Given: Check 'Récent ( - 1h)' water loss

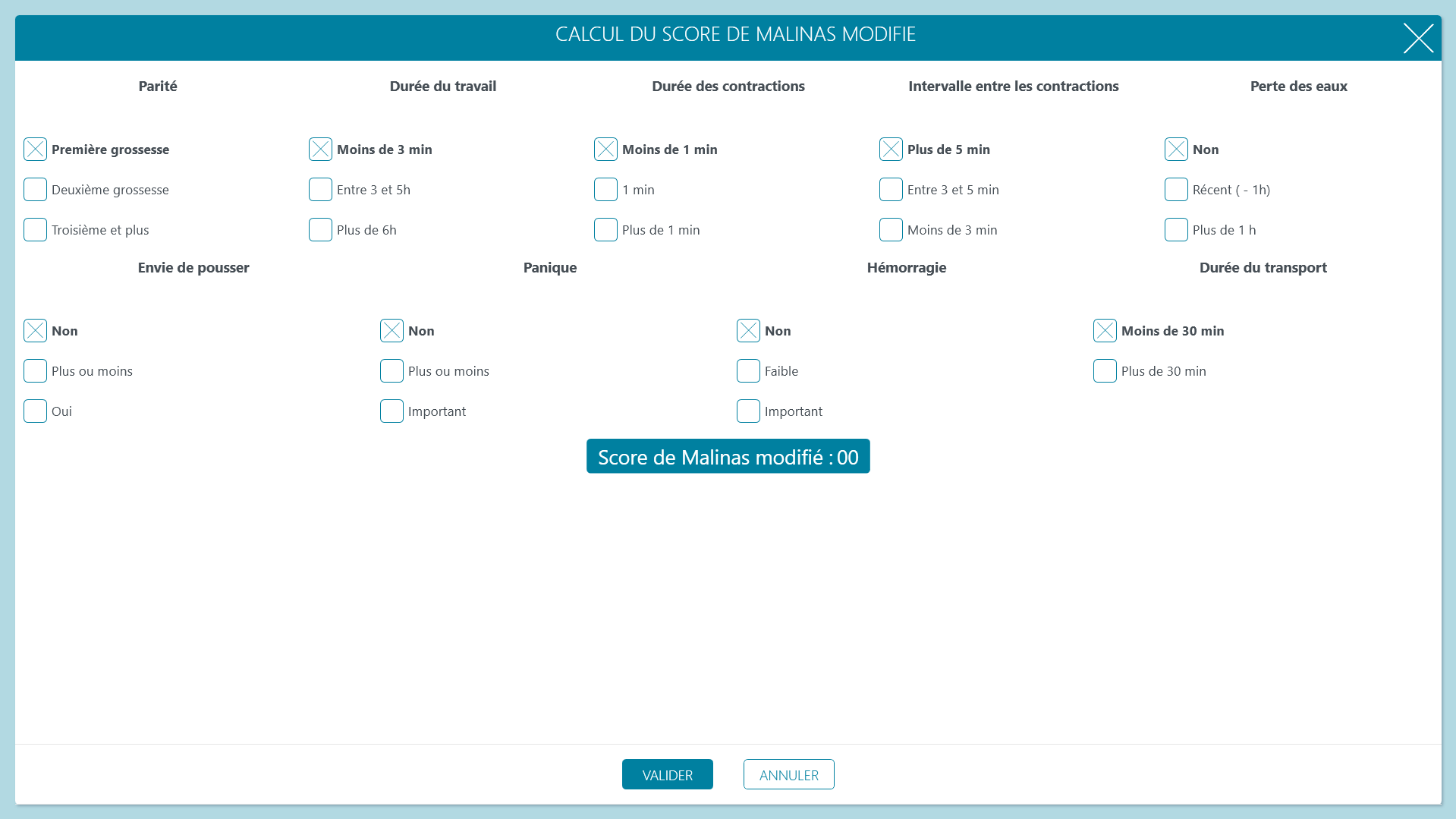Looking at the screenshot, I should click(1176, 190).
